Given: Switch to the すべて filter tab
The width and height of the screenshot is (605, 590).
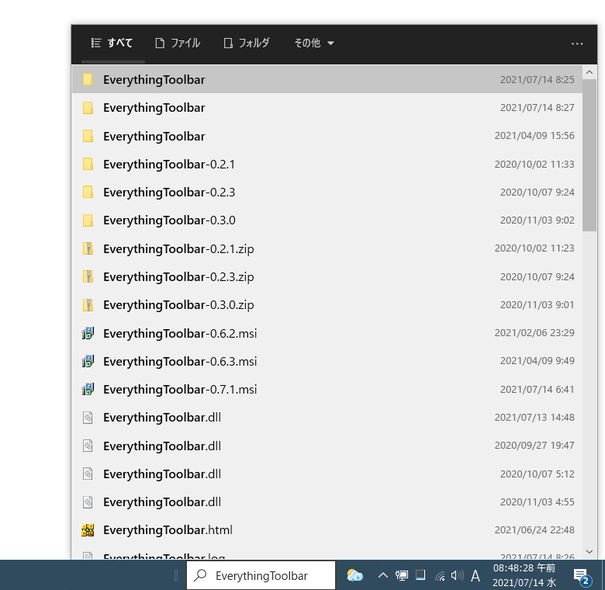Looking at the screenshot, I should click(112, 43).
